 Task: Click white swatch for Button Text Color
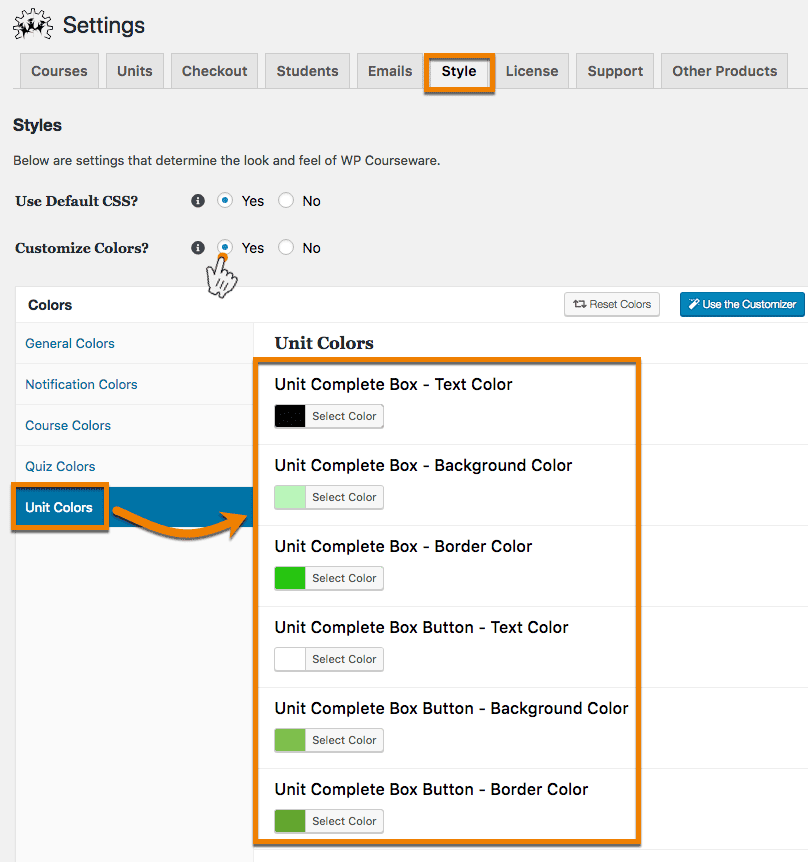tap(290, 659)
